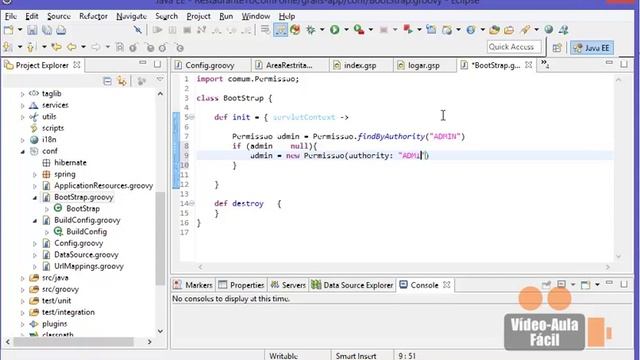Select the plugins node in tree
The image size is (640, 360).
click(54, 324)
